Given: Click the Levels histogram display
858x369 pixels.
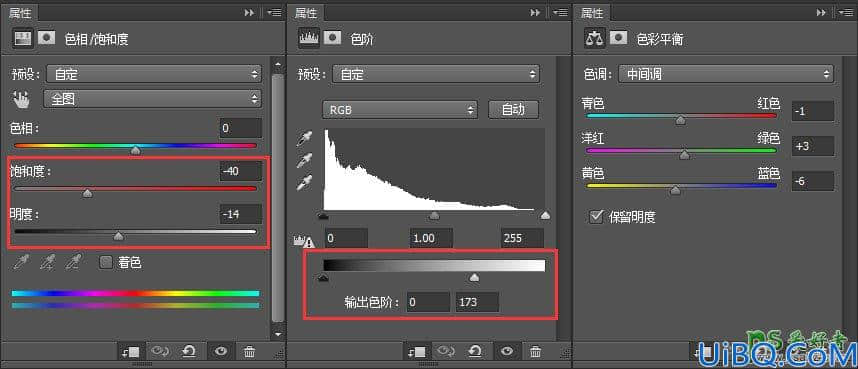Looking at the screenshot, I should (434, 169).
